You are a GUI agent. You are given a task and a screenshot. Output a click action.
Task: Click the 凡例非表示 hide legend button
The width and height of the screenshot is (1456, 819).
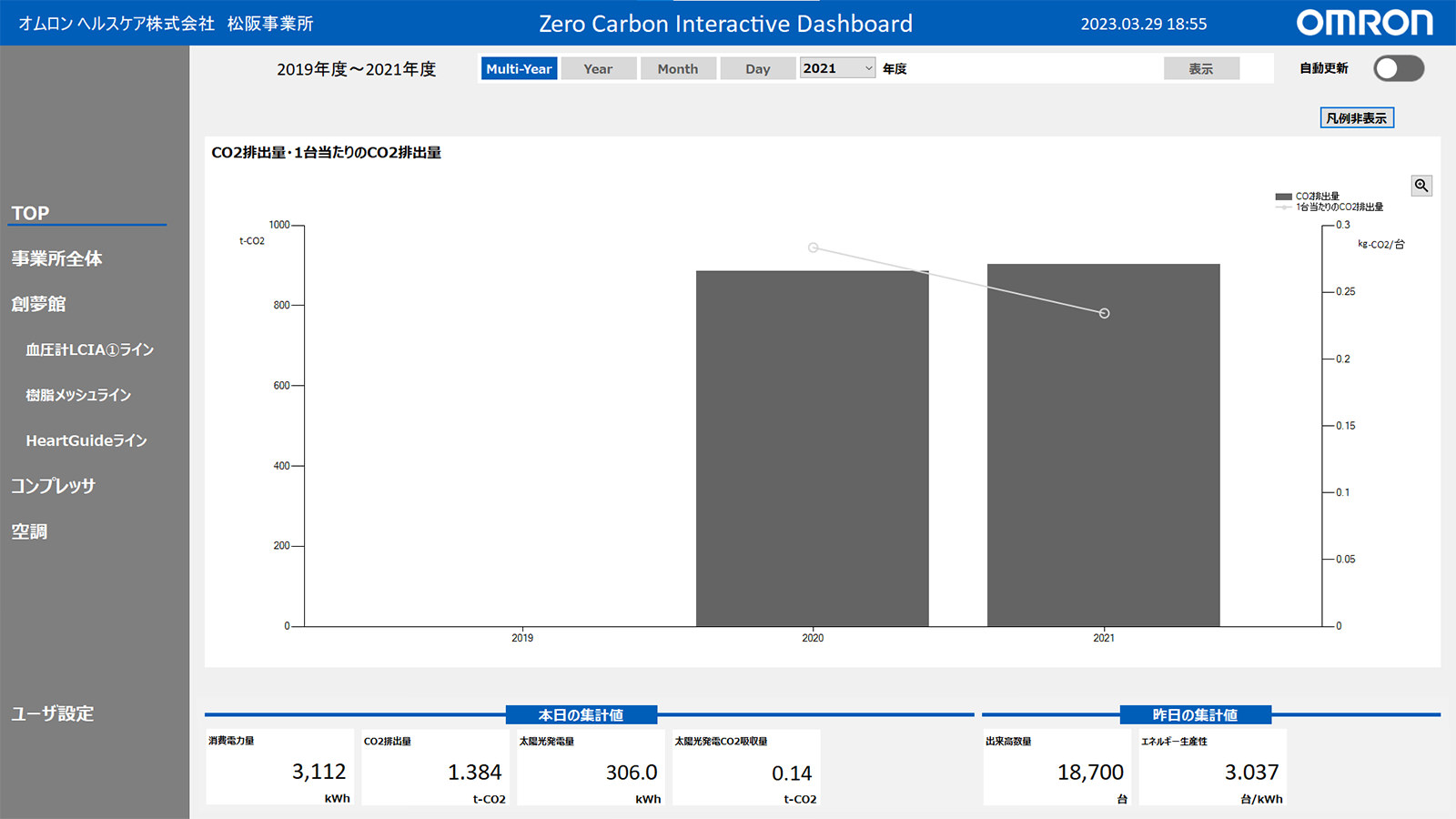[x=1356, y=118]
